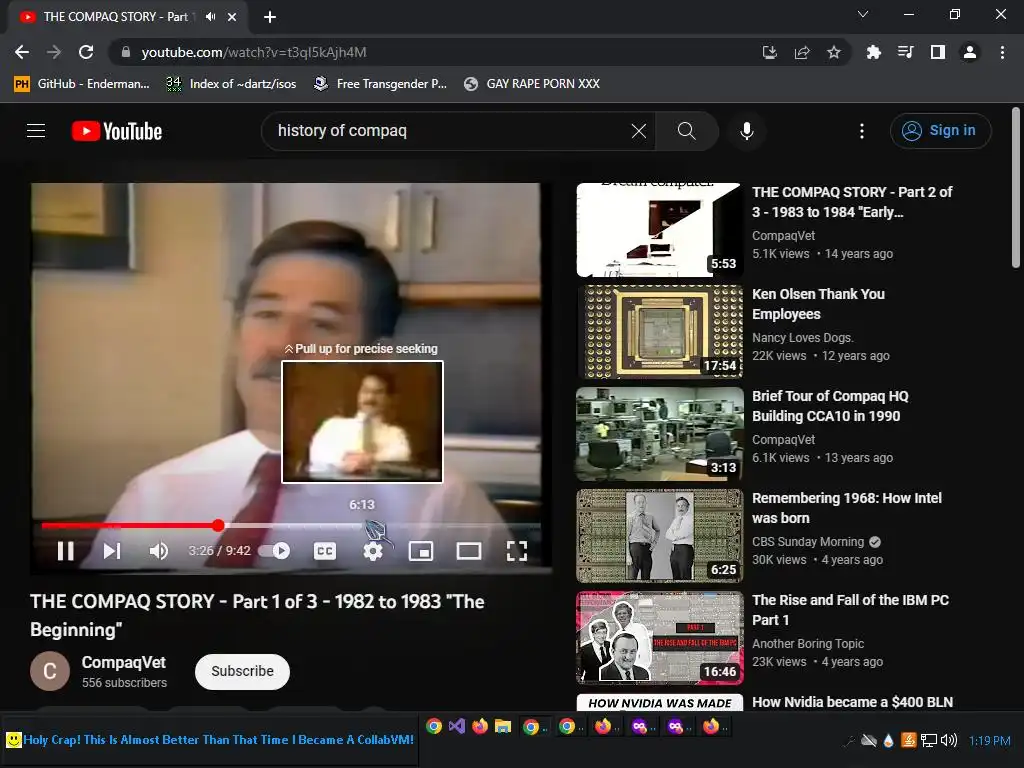Bookmark this page with the star icon

point(834,52)
